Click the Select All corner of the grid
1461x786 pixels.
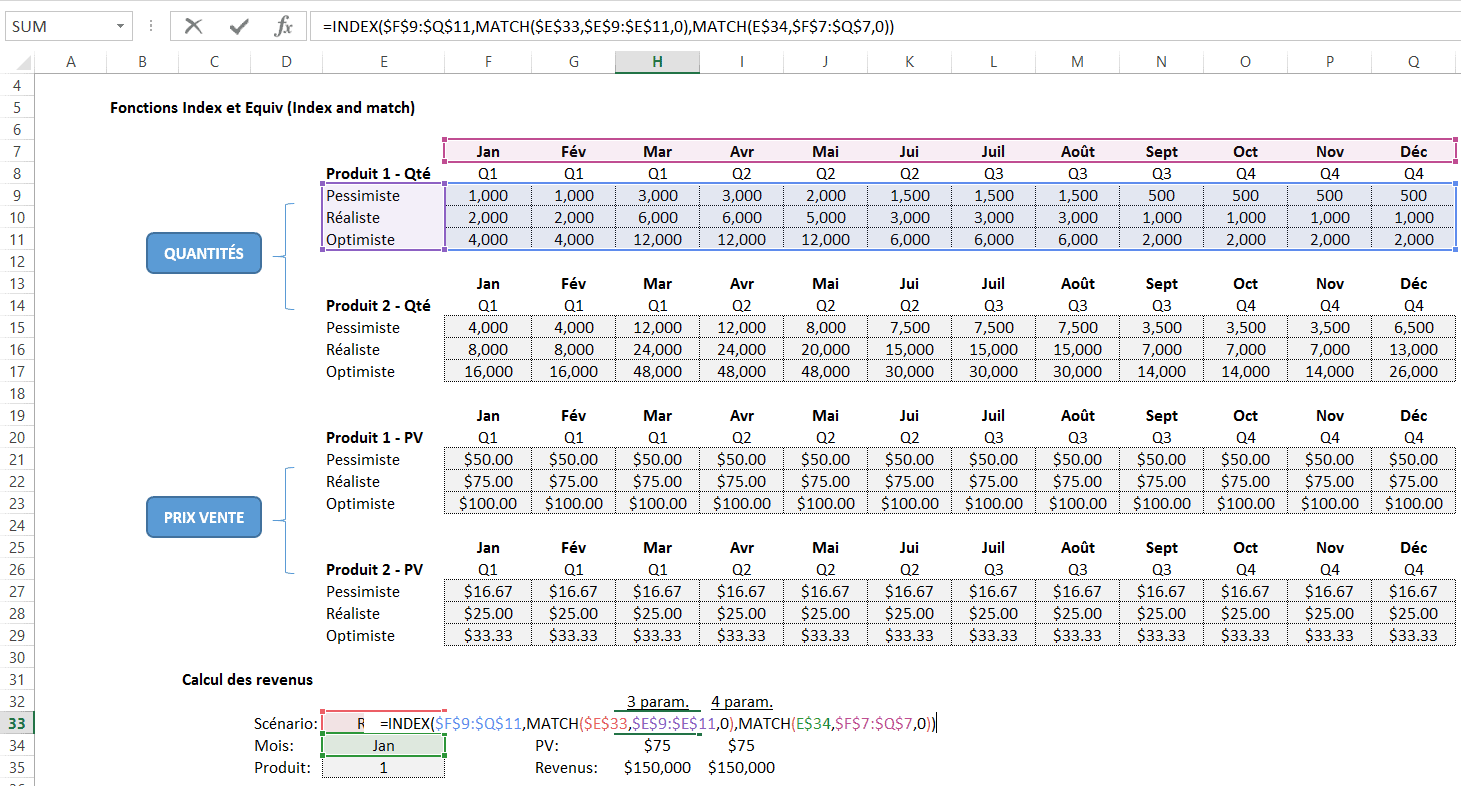point(17,62)
